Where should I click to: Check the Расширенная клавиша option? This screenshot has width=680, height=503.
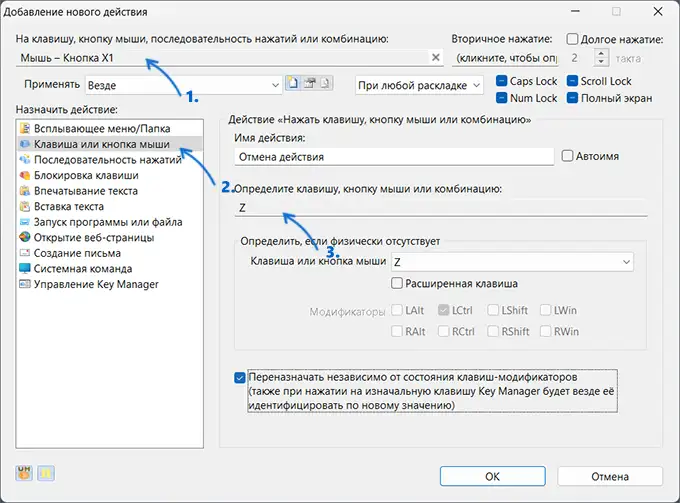click(397, 283)
